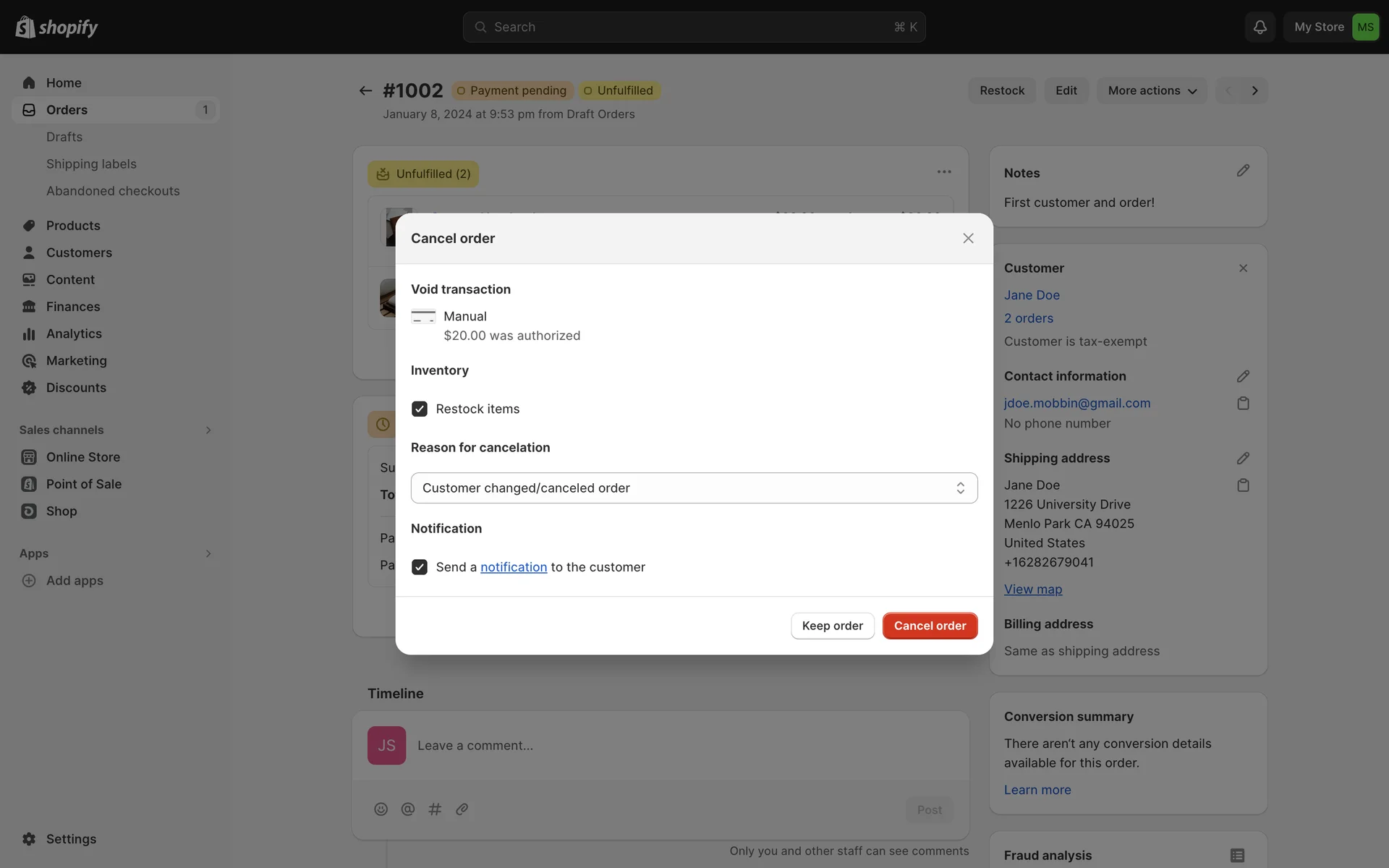
Task: Click the pencil icon beside Shipping address
Action: [x=1243, y=458]
